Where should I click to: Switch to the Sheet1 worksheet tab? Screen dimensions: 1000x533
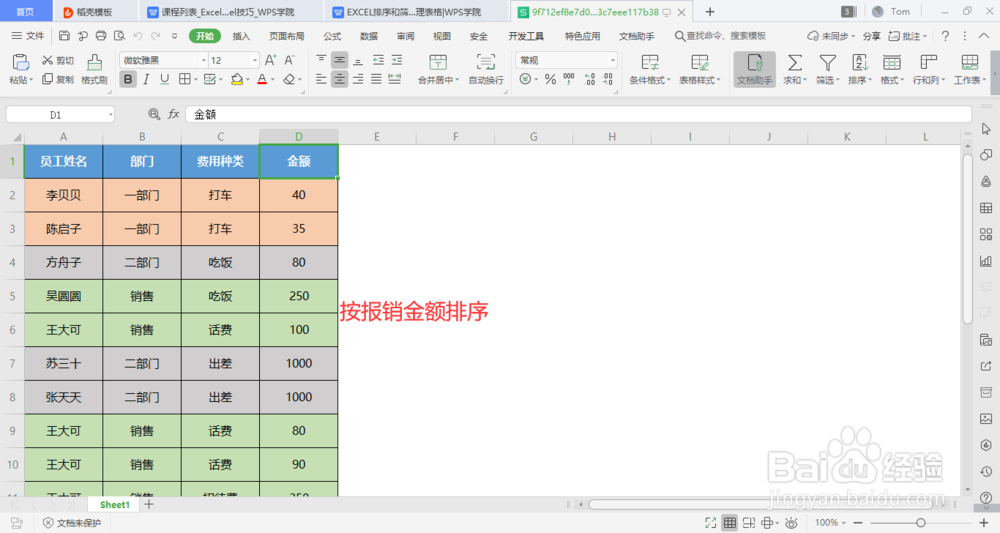click(x=115, y=504)
